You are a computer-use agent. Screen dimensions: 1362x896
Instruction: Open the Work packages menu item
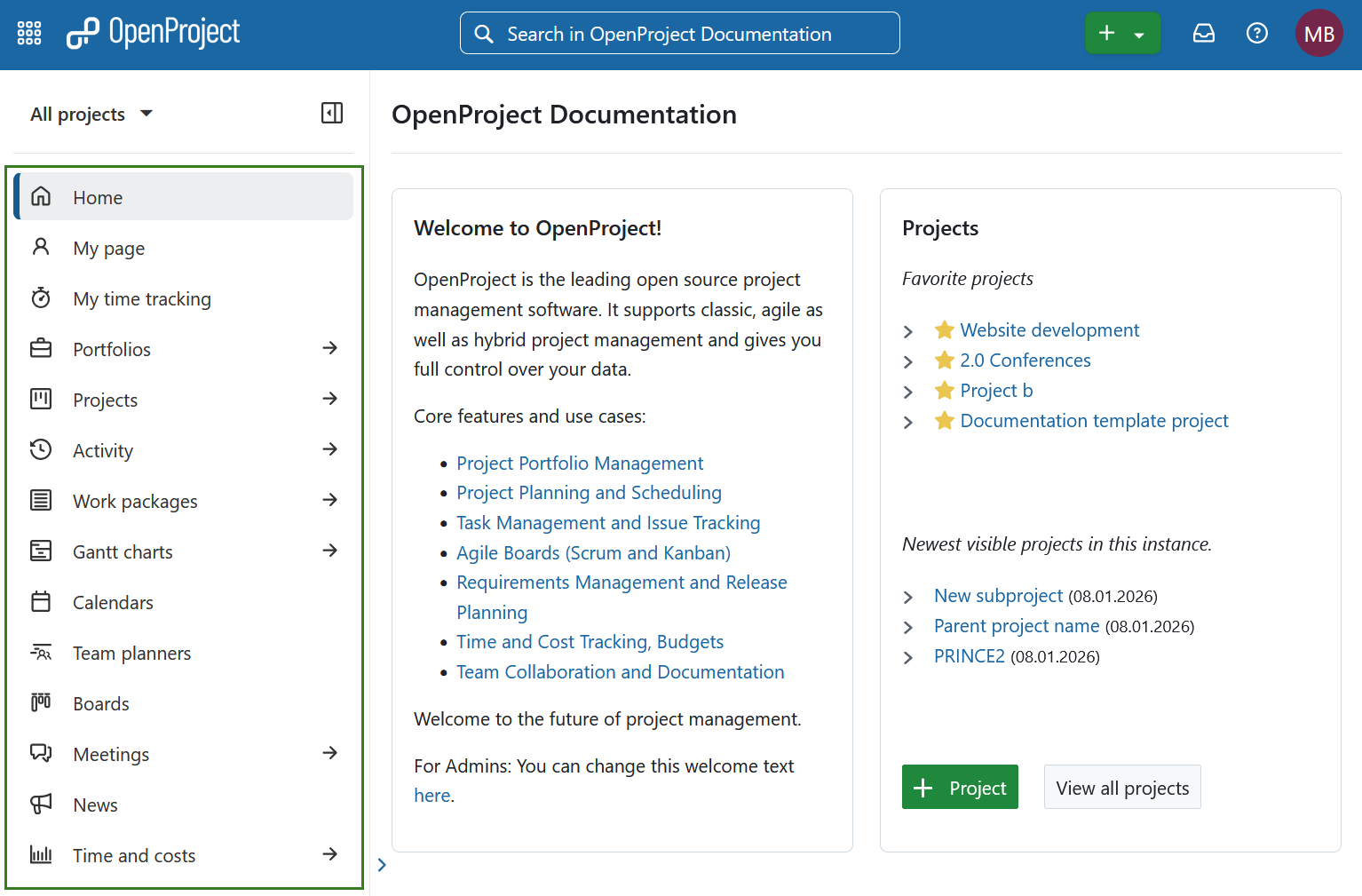134,501
